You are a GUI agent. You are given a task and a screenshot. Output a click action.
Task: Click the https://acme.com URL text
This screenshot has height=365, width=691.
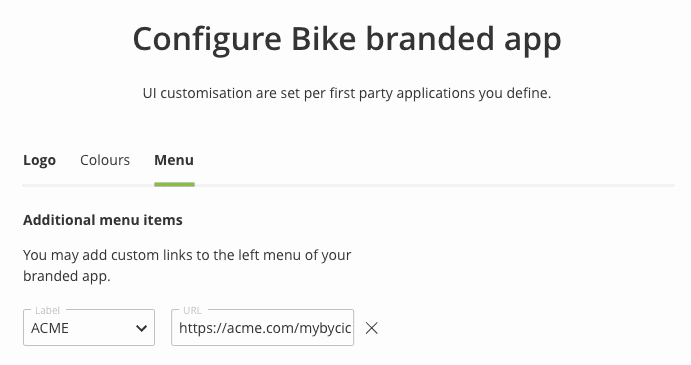[265, 328]
